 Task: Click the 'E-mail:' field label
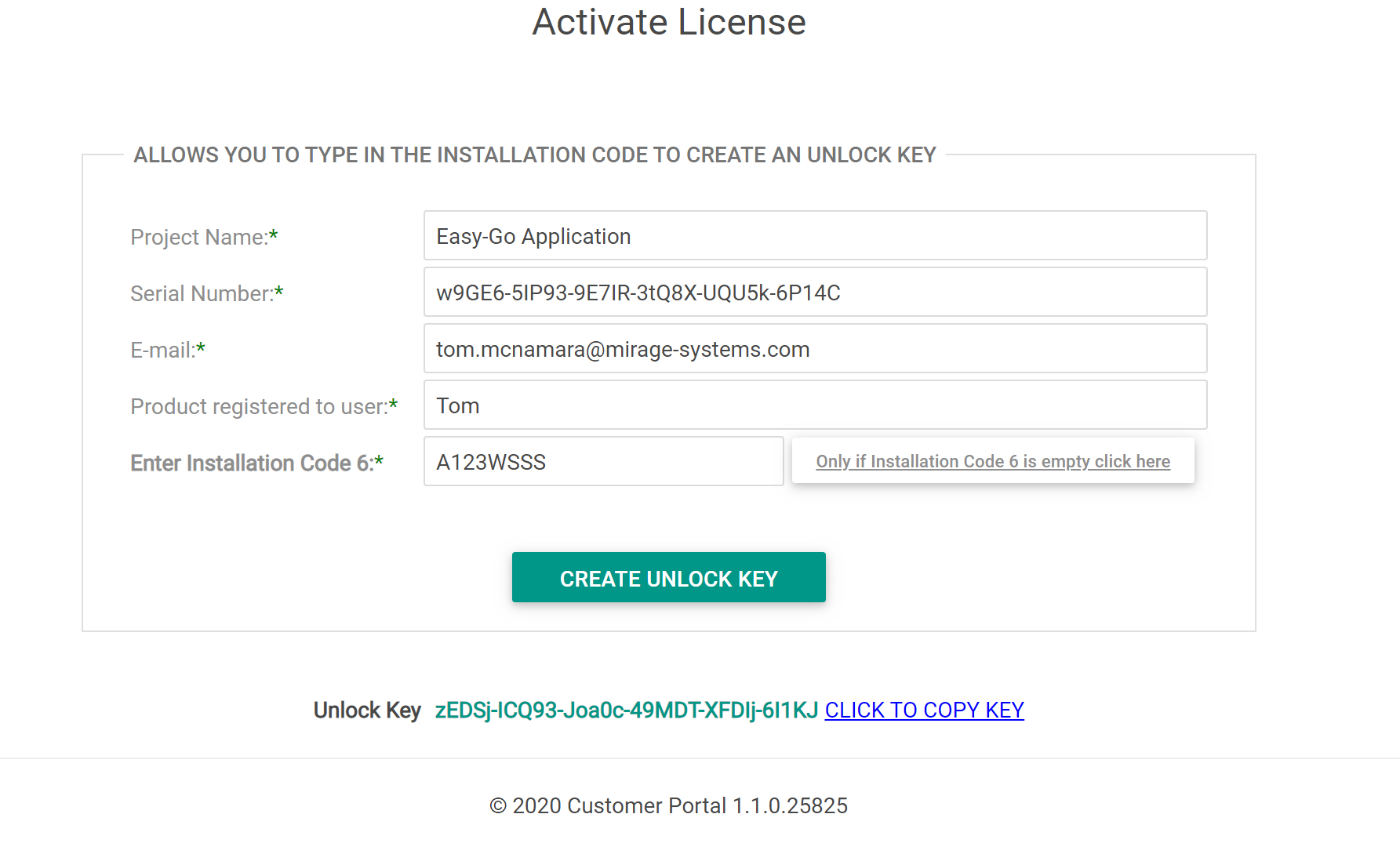point(162,351)
